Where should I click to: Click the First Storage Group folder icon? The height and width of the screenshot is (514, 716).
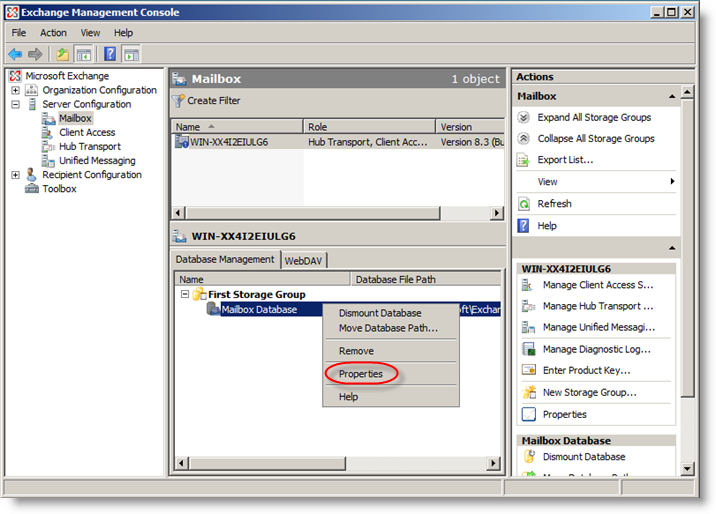click(x=199, y=294)
